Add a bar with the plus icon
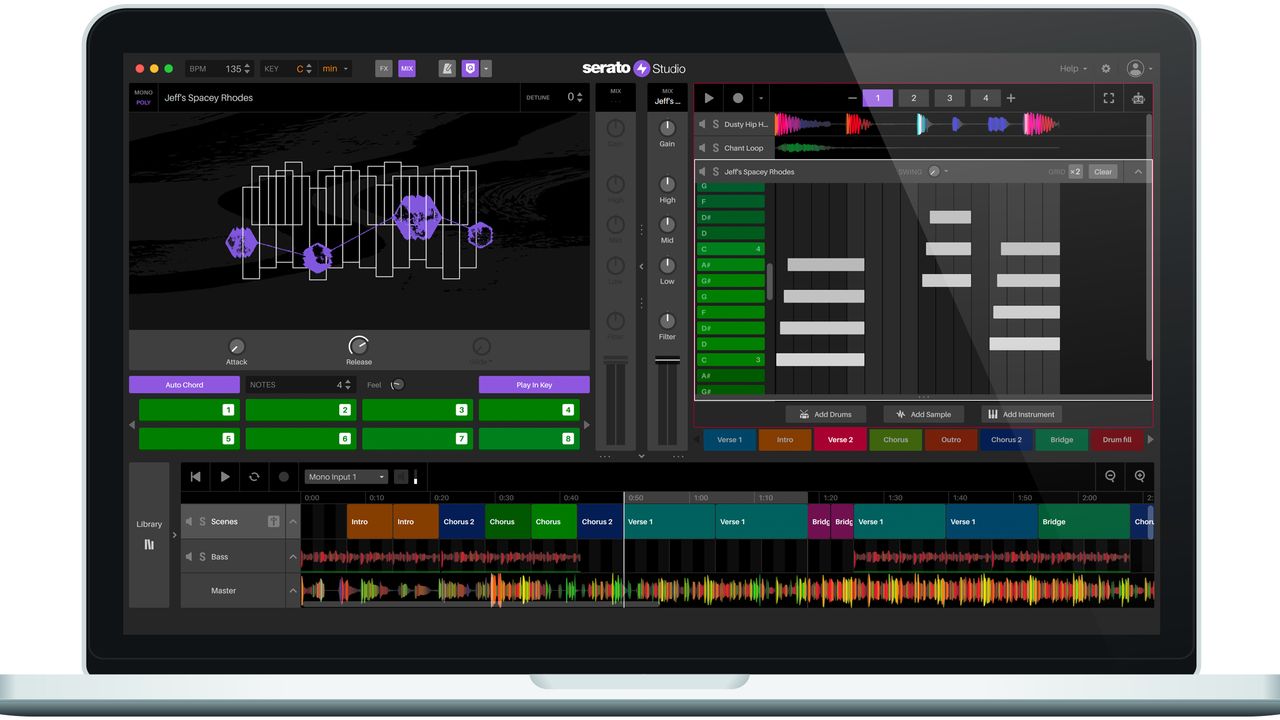Viewport: 1280px width, 720px height. tap(1011, 98)
